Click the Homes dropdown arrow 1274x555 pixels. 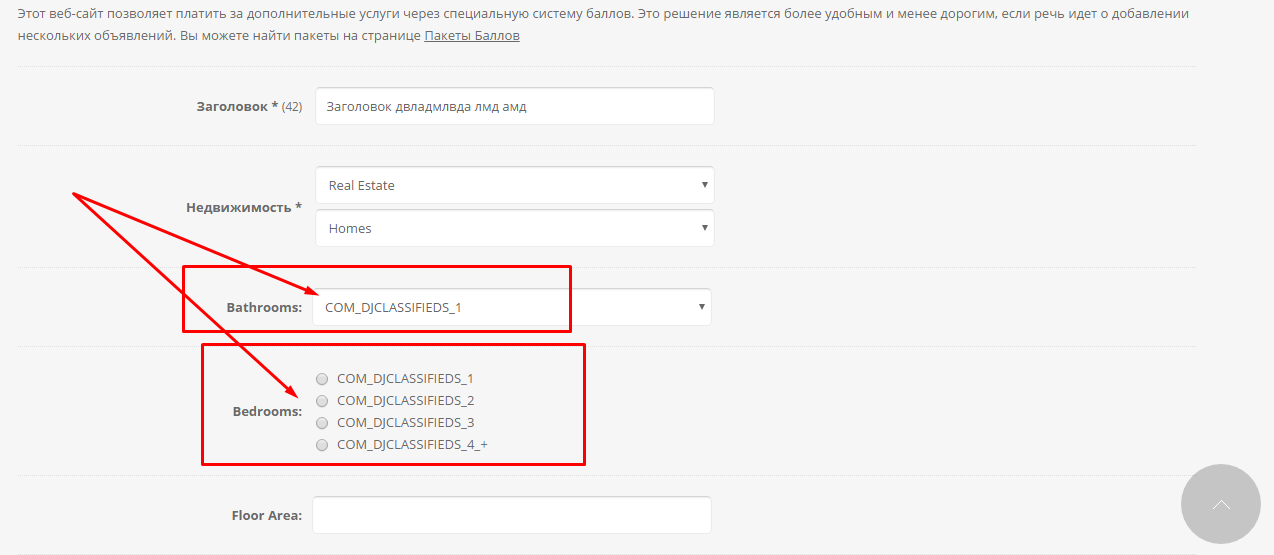pyautogui.click(x=704, y=228)
